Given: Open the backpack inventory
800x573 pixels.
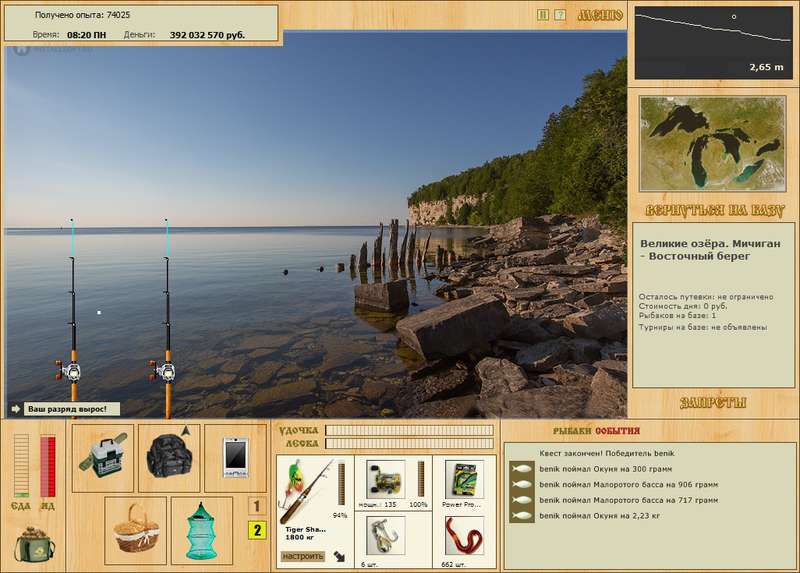Looking at the screenshot, I should tap(169, 457).
